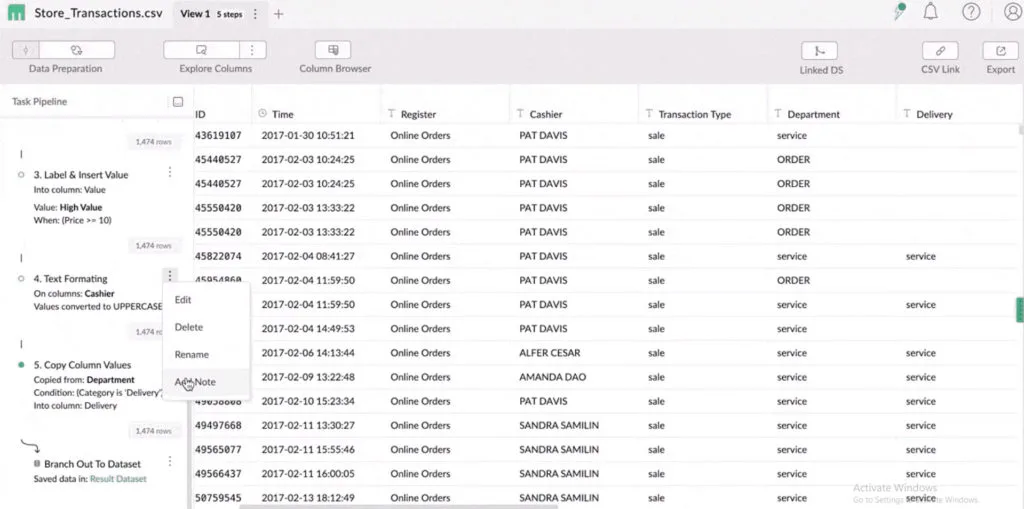The image size is (1024, 509).
Task: Switch to the View 1 tab
Action: 195,14
